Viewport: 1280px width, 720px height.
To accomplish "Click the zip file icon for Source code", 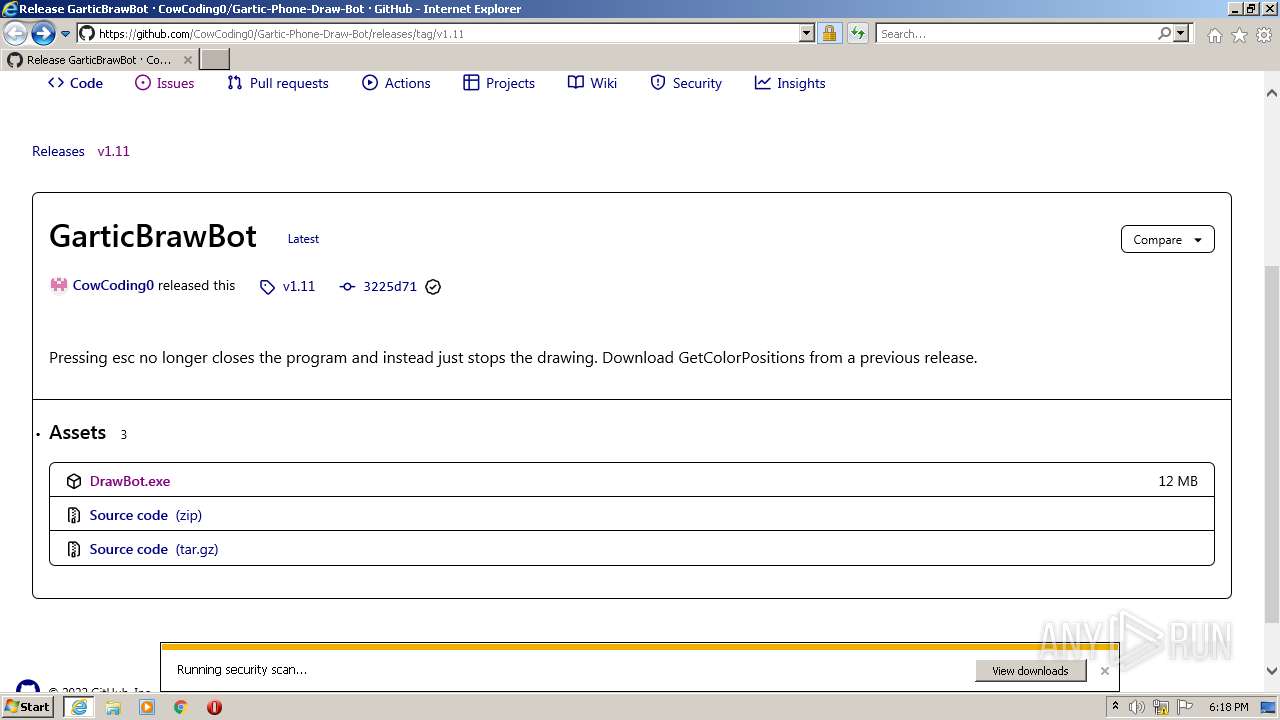I will coord(74,515).
